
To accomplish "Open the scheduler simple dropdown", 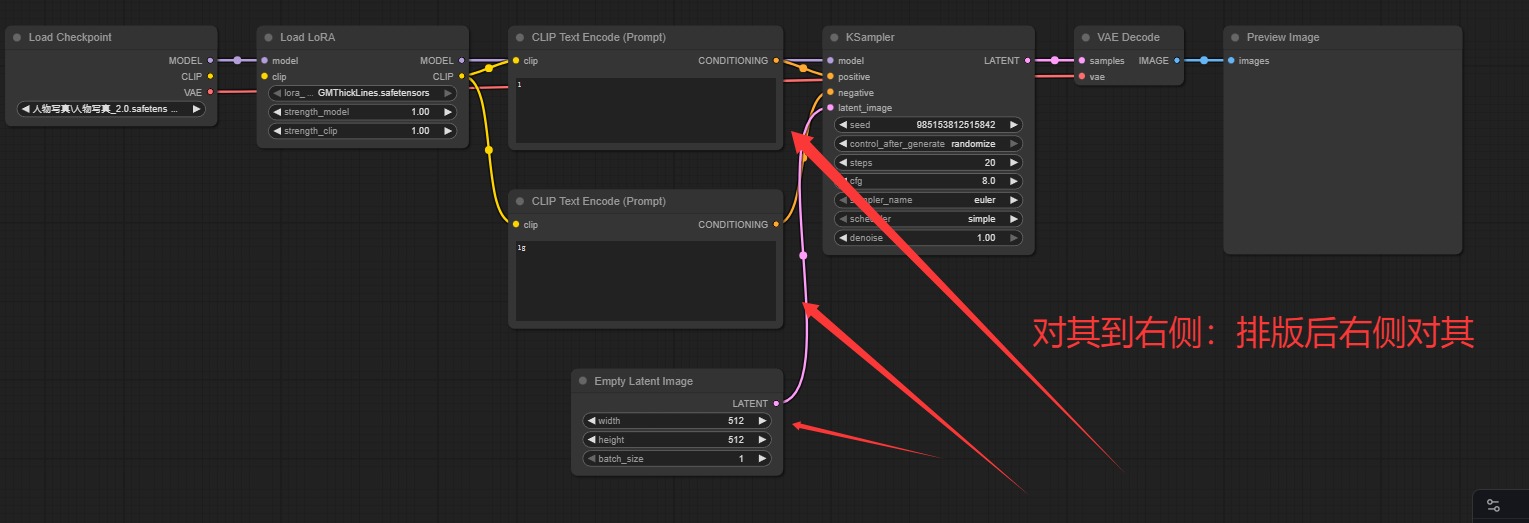I will pyautogui.click(x=928, y=219).
